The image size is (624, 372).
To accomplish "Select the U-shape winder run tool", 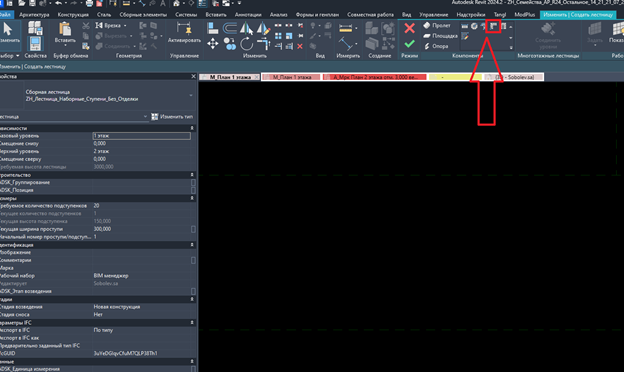I will 503,26.
